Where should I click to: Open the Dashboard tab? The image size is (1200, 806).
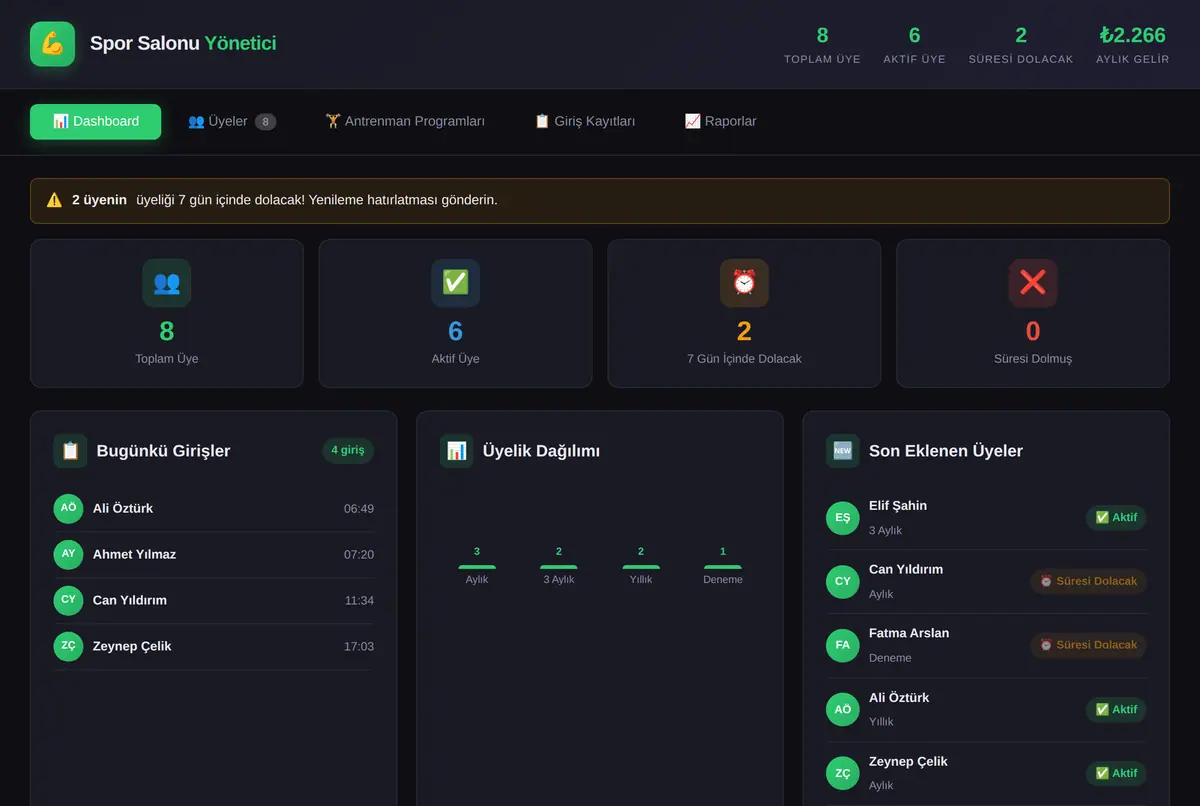[x=96, y=122]
